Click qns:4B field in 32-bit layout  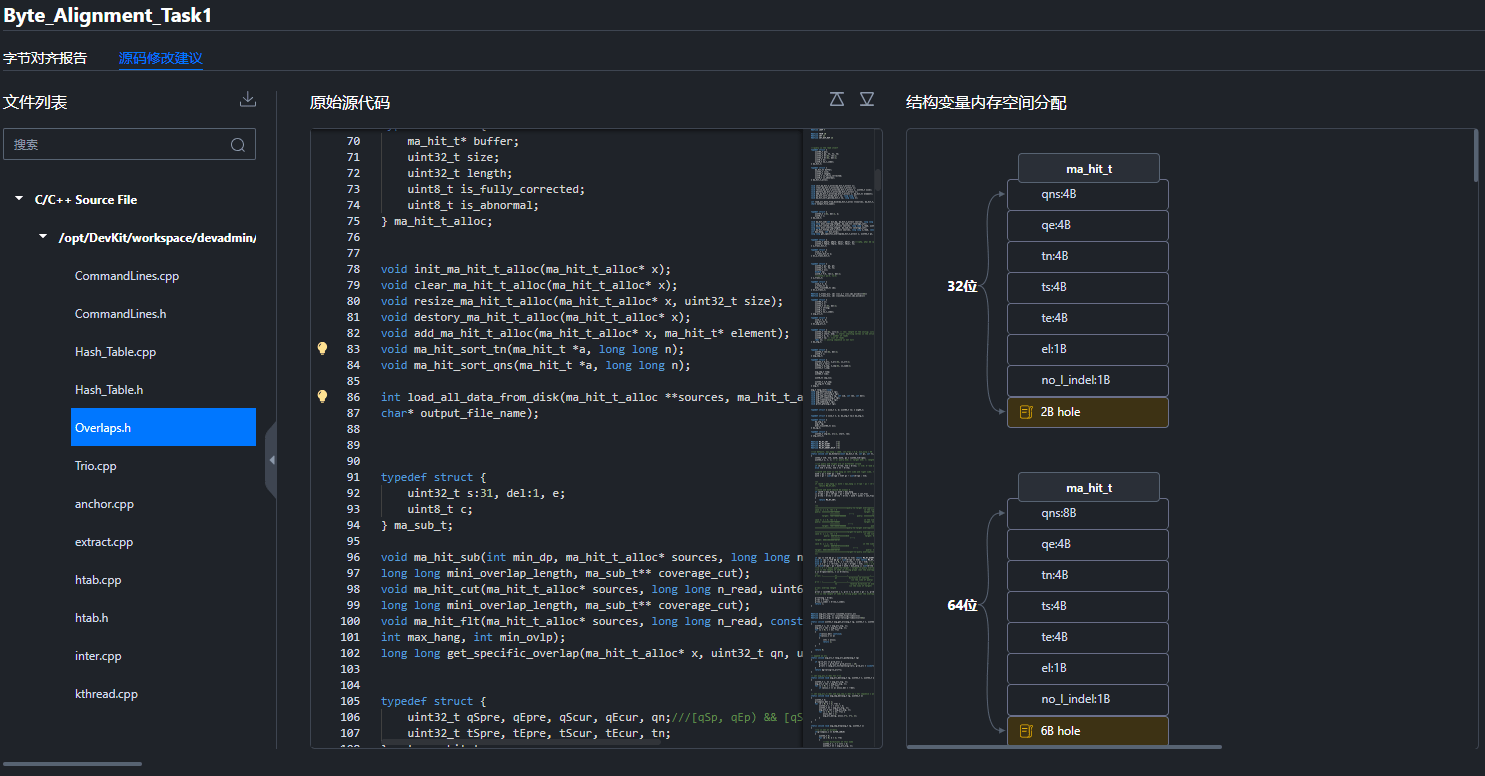[1088, 194]
